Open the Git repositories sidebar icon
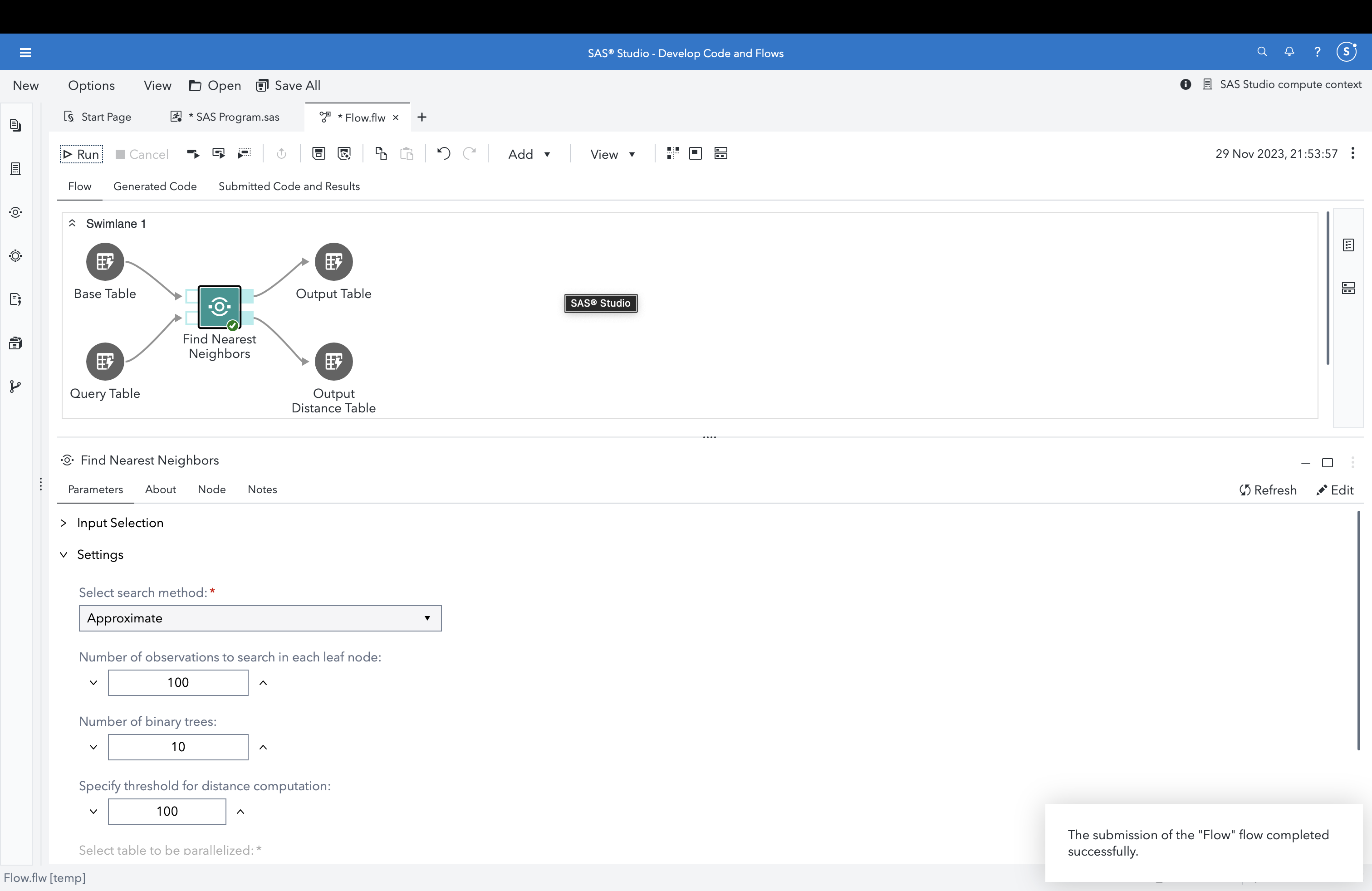1372x891 pixels. pyautogui.click(x=15, y=387)
